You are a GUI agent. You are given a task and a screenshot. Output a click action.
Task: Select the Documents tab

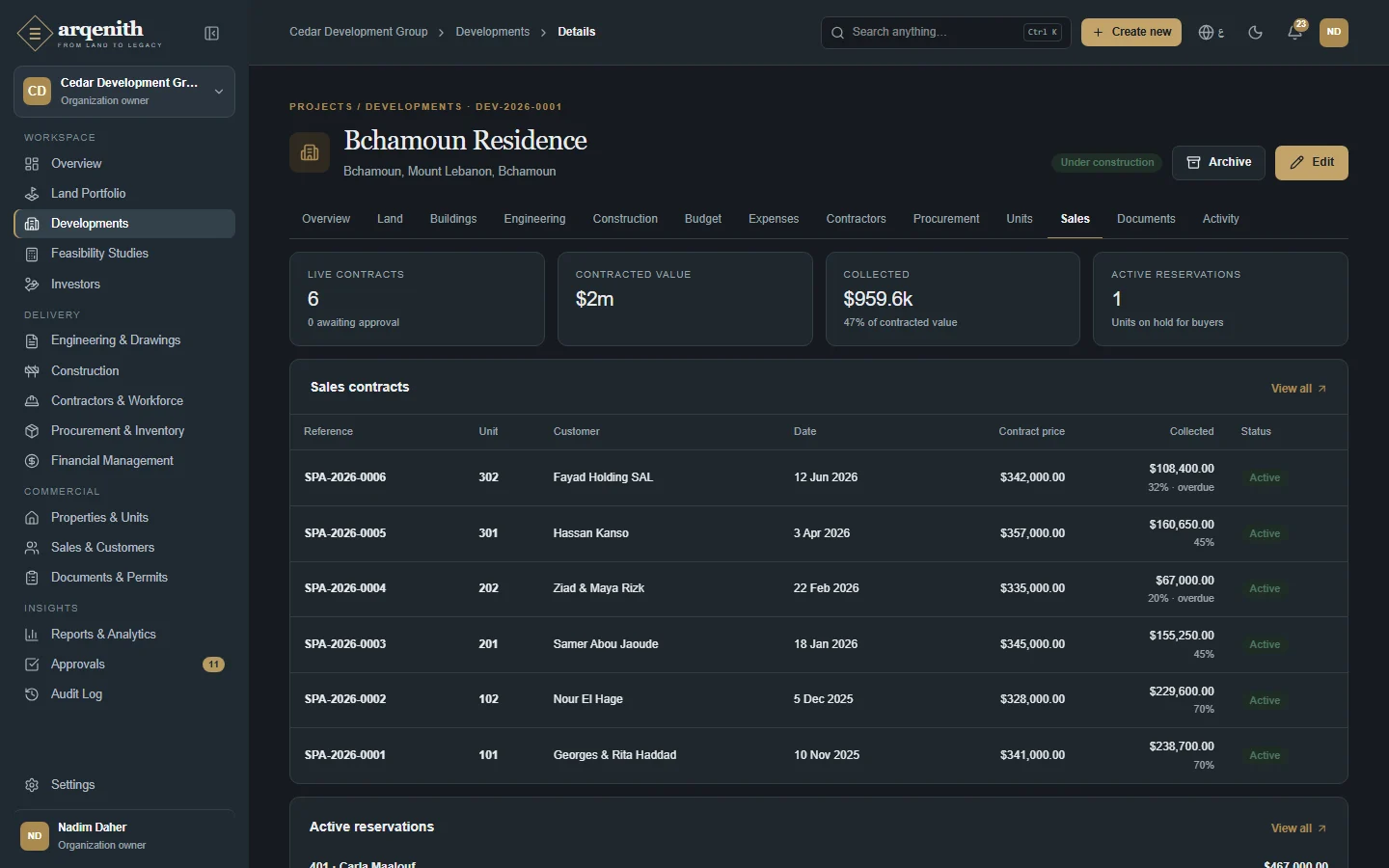(1146, 219)
